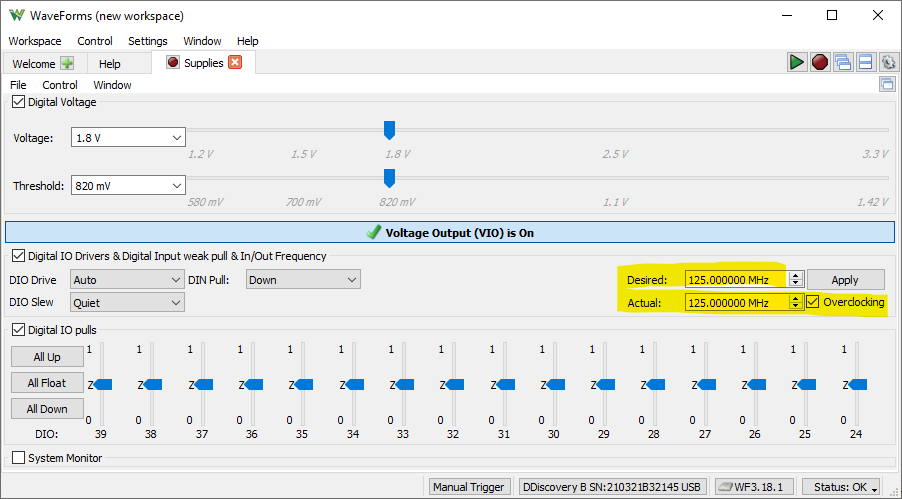Viewport: 902px width, 499px height.
Task: Click the Threshold slider handle
Action: [389, 178]
